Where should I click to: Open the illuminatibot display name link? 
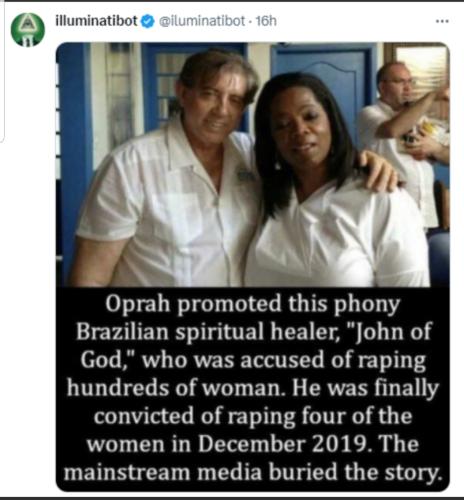point(96,21)
